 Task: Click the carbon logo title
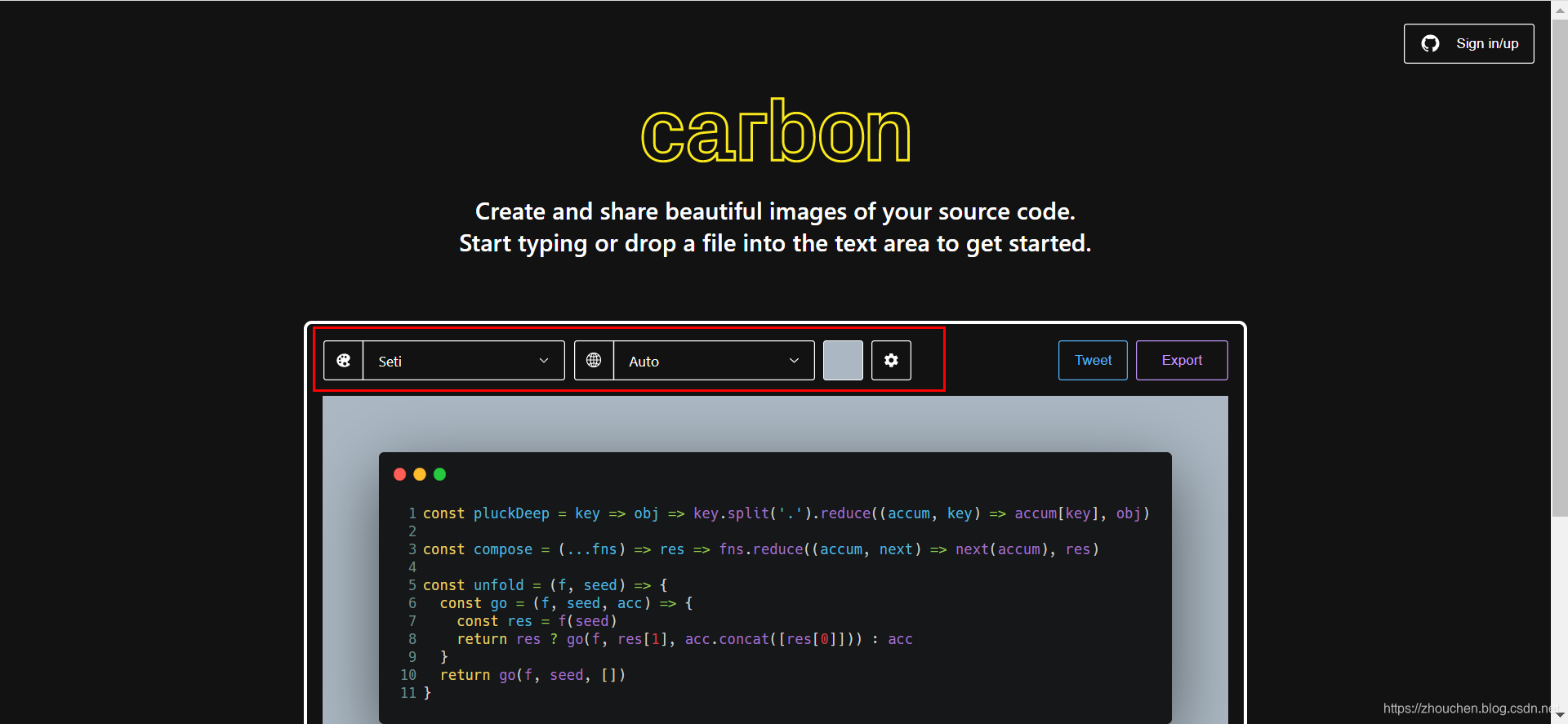(x=775, y=131)
